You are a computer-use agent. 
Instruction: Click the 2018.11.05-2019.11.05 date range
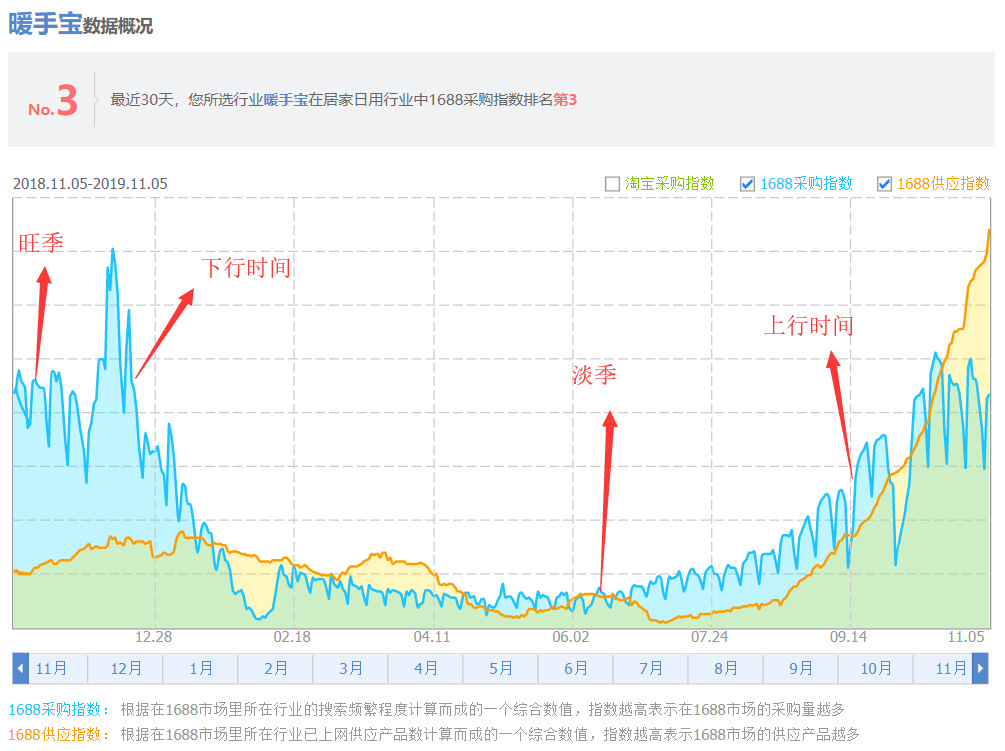pos(90,184)
